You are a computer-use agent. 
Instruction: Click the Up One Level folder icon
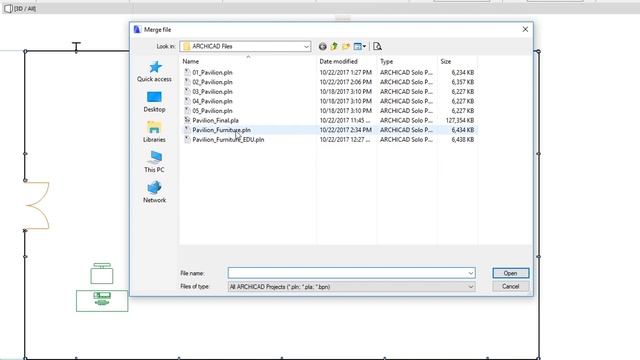(x=334, y=47)
